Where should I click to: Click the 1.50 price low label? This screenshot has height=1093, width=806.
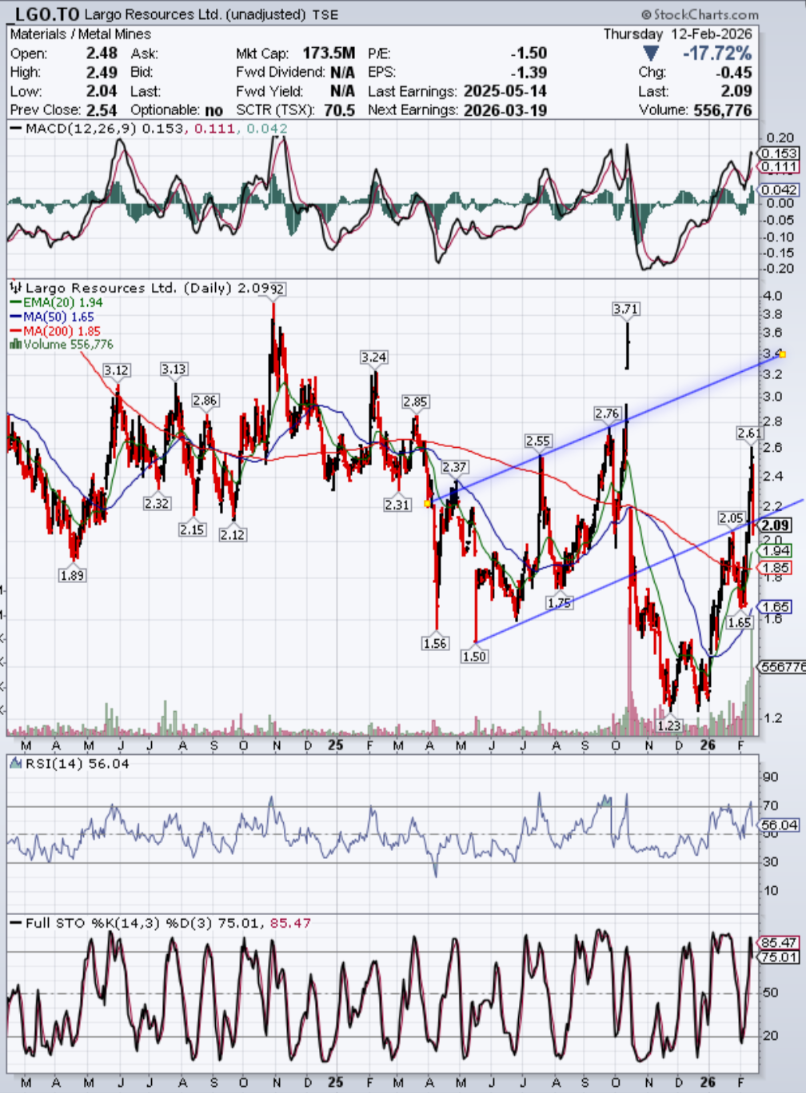tap(474, 656)
